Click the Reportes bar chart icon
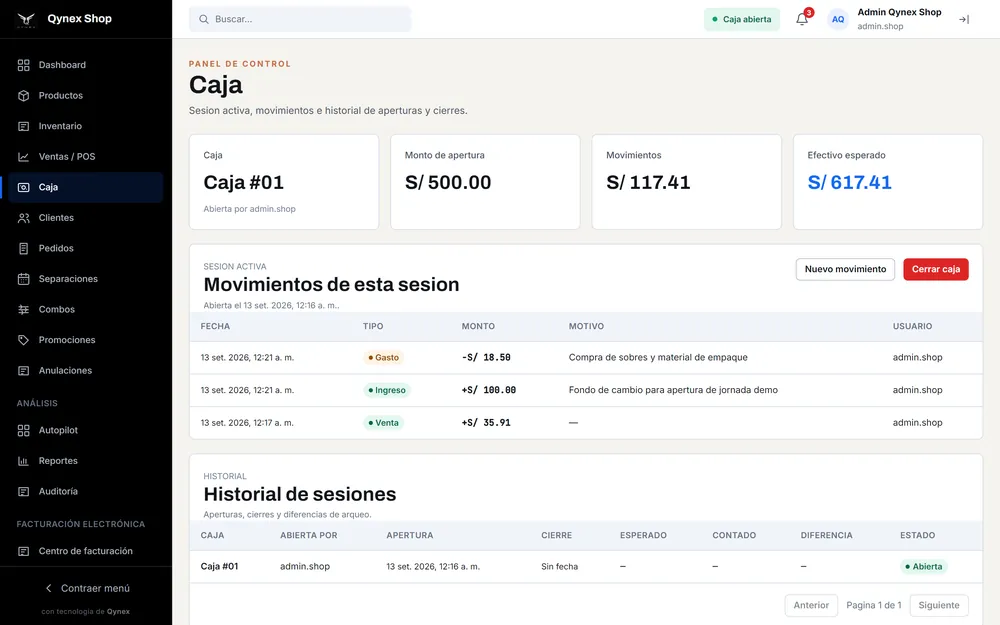This screenshot has width=1000, height=625. 24,461
